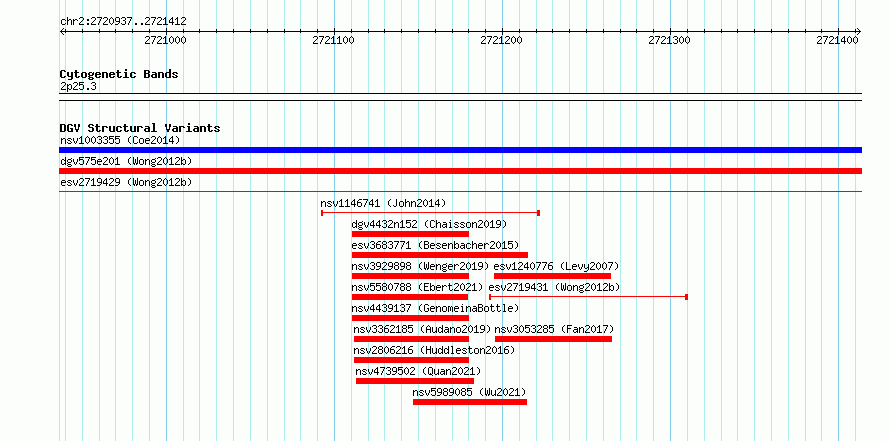Click the 2721100 ruler tick label

[x=333, y=40]
